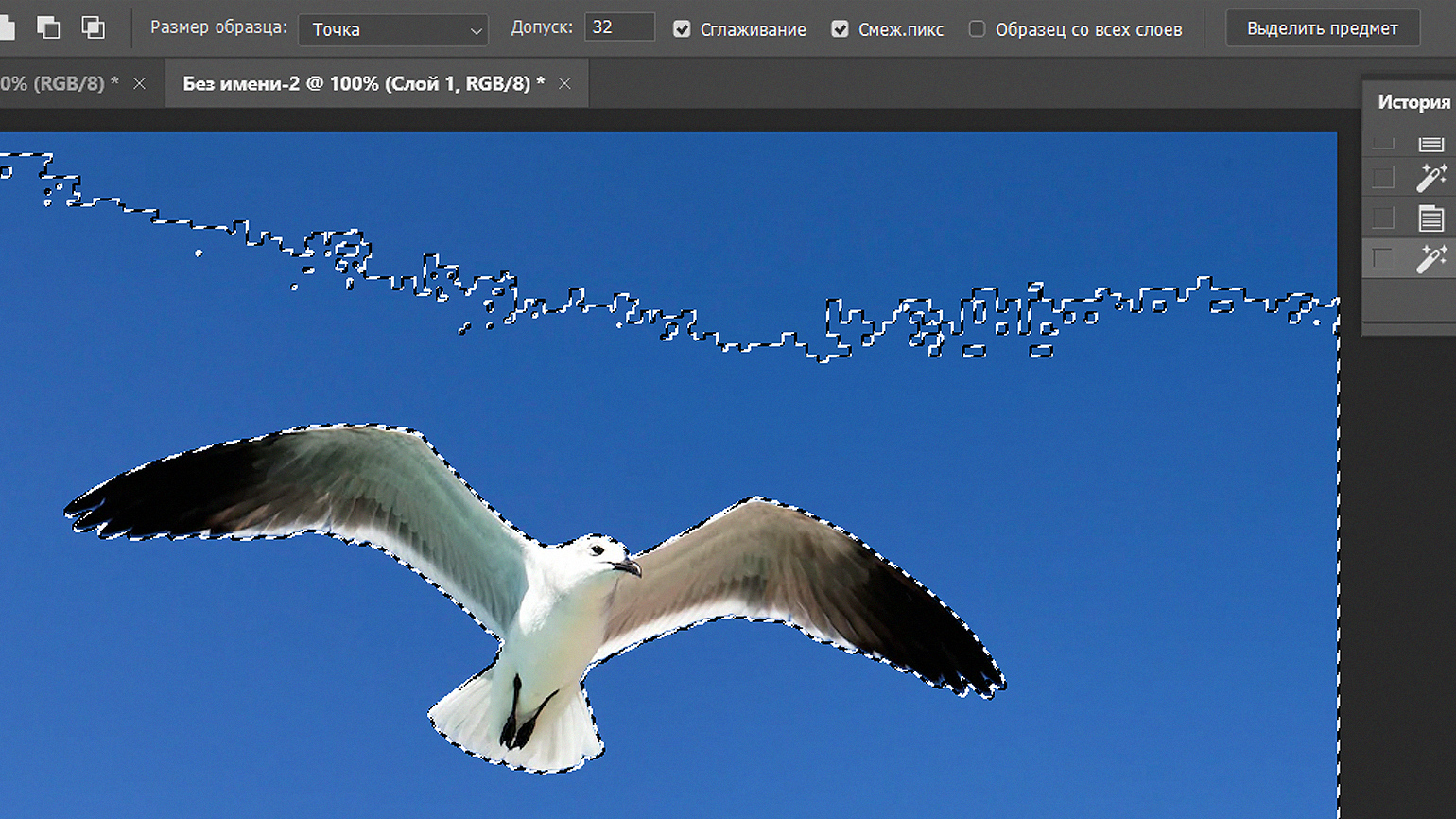Select the earlier non-highlighted Magic Wand history state
Viewport: 1456px width, 819px height.
[1430, 178]
